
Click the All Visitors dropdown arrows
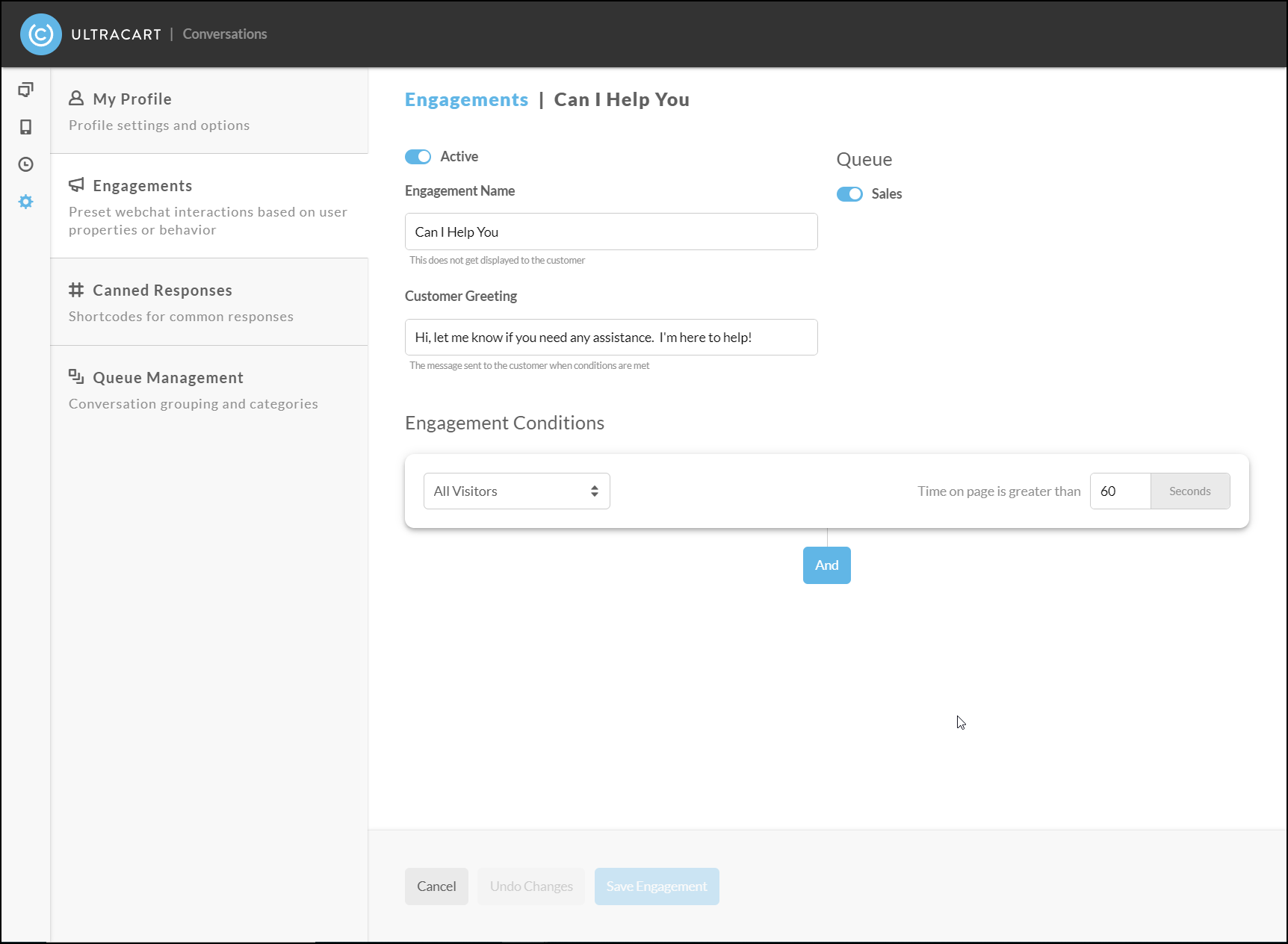(x=595, y=491)
